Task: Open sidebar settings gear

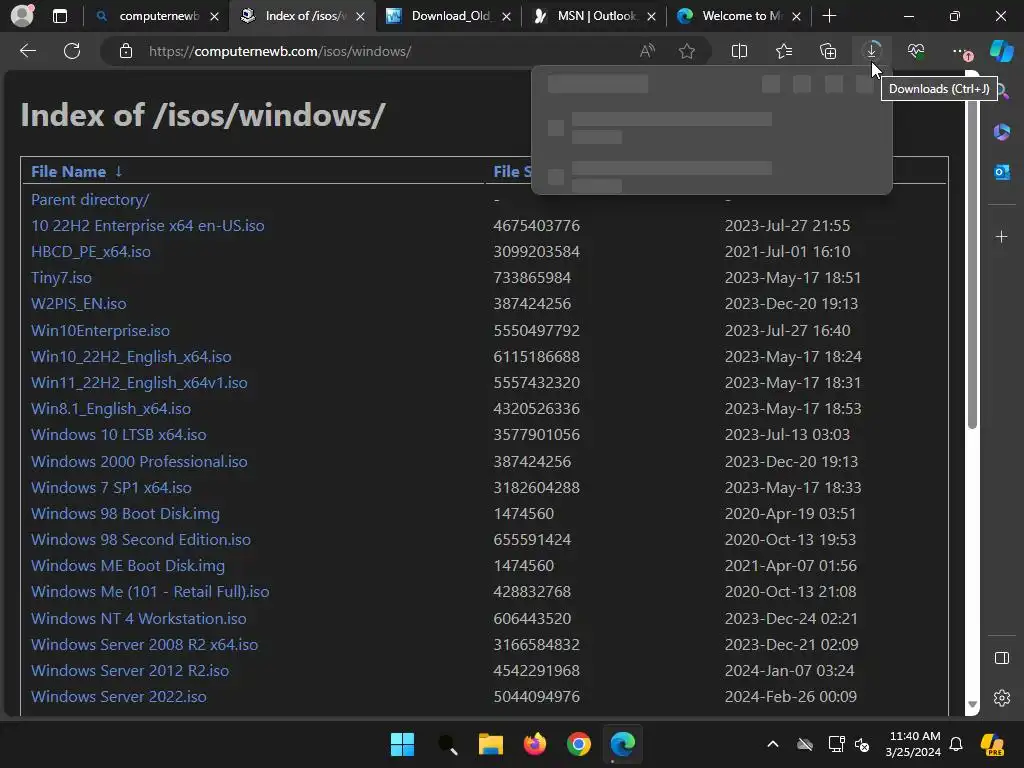Action: 1001,698
